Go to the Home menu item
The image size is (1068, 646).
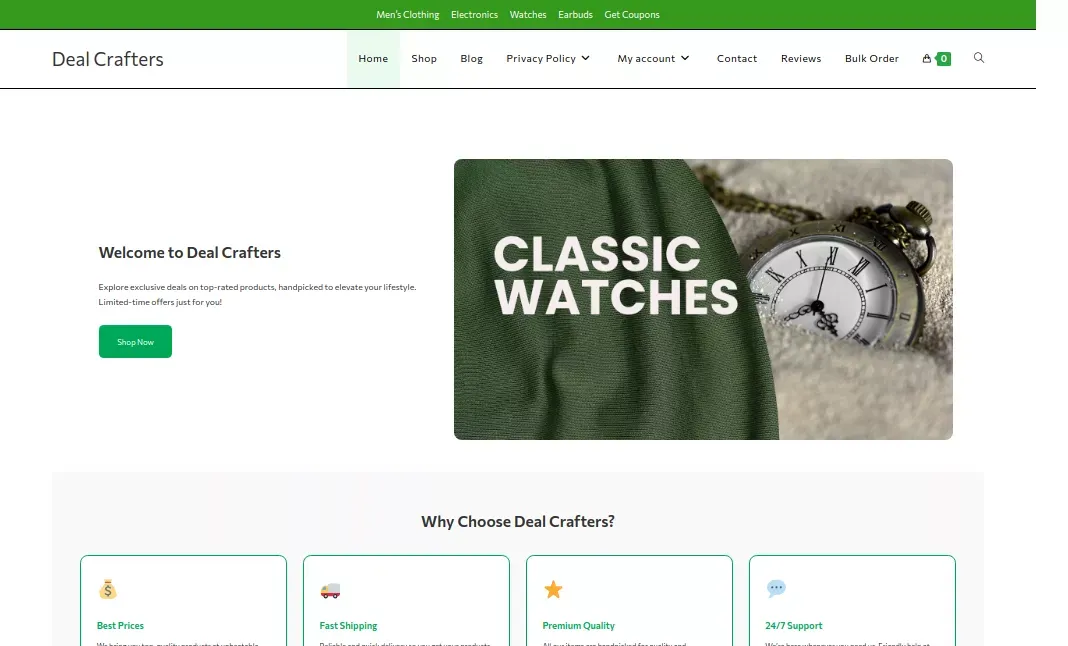point(373,59)
